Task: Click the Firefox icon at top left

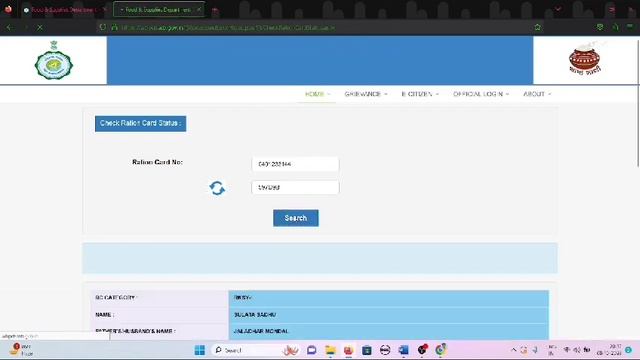Action: (8, 9)
